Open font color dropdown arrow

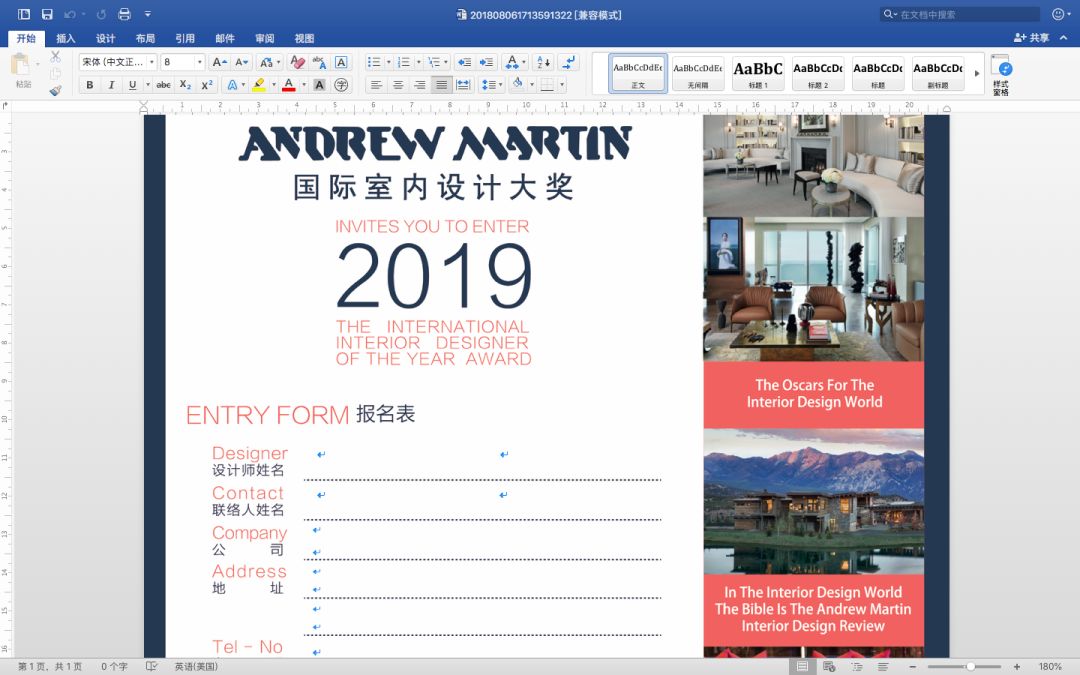[304, 85]
